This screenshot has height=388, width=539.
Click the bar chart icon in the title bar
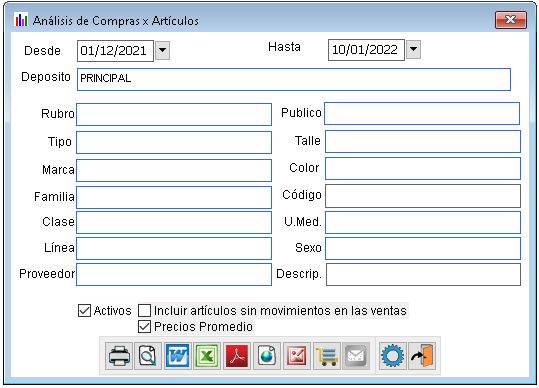(x=21, y=20)
